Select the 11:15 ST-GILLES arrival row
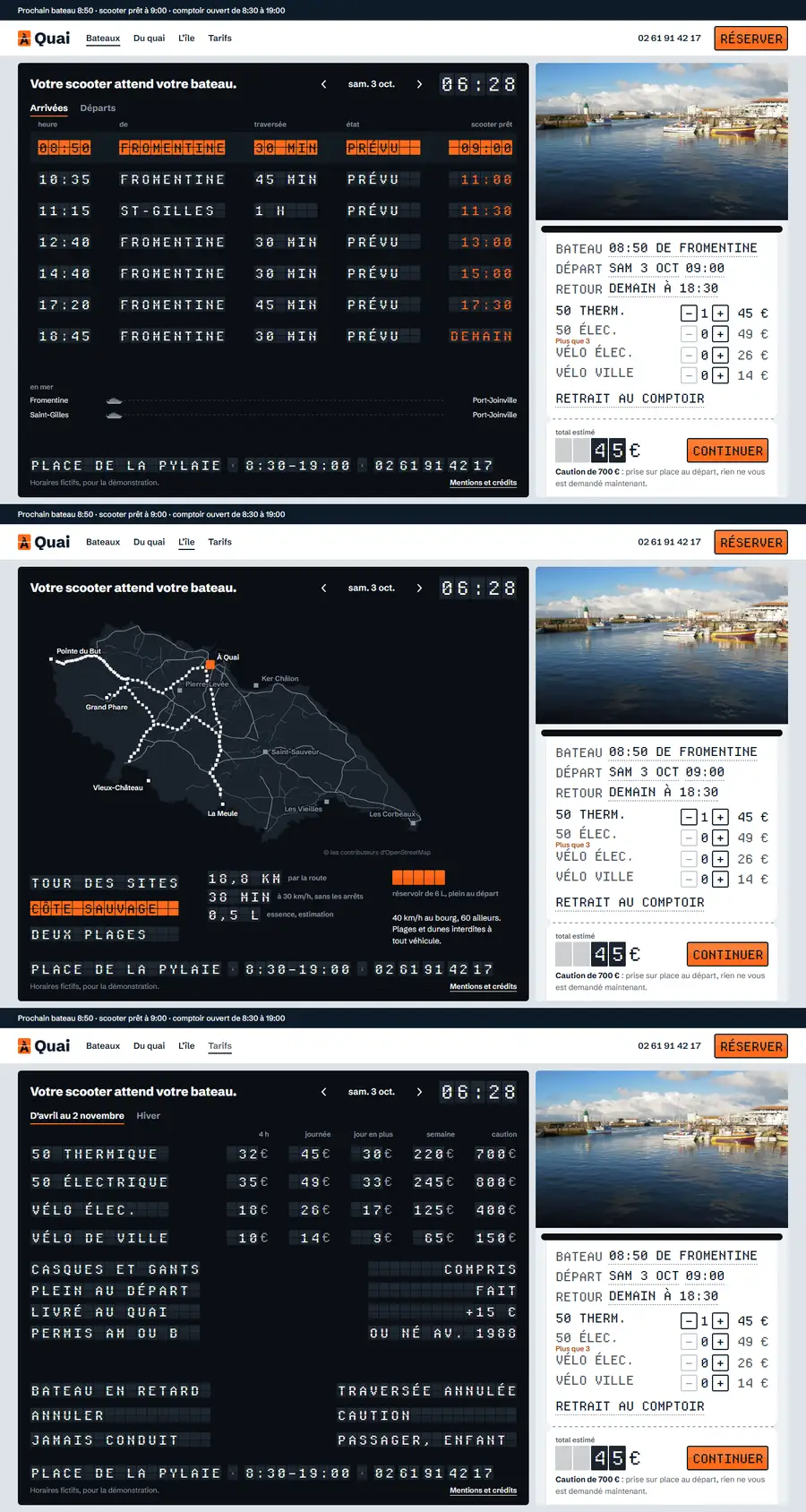 [x=274, y=211]
